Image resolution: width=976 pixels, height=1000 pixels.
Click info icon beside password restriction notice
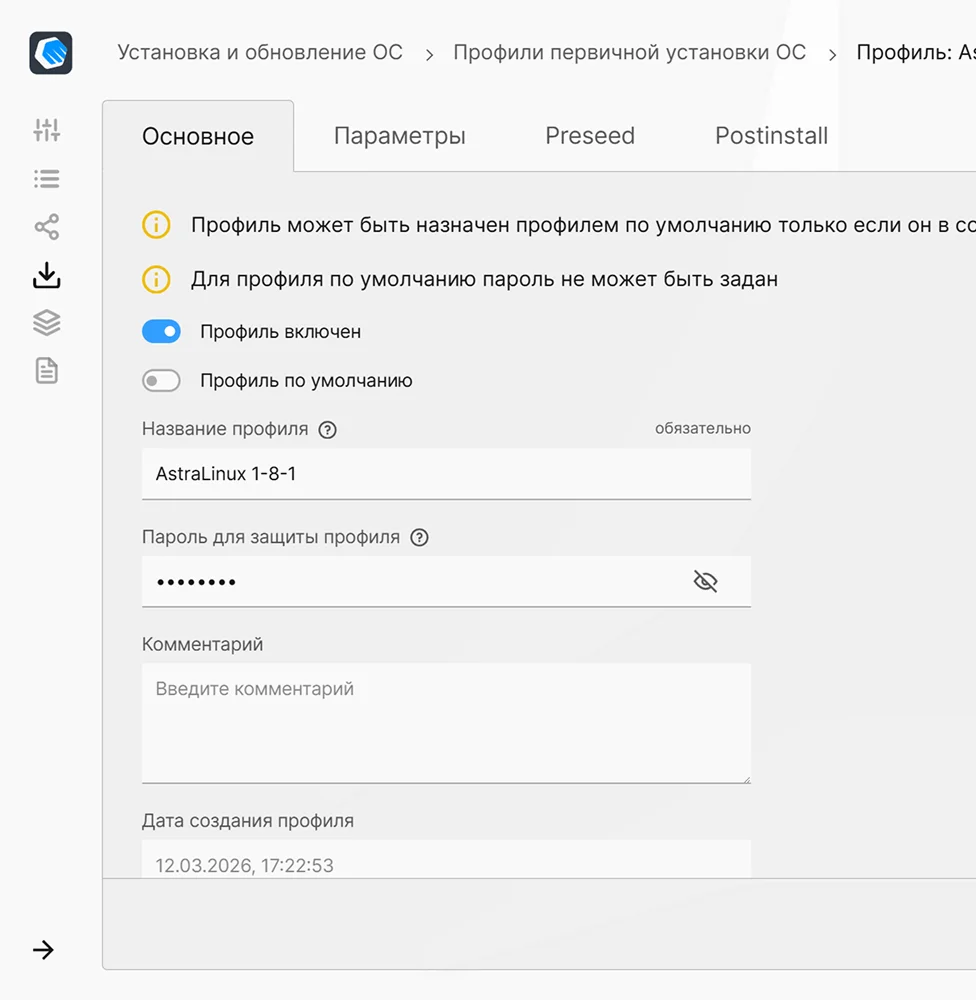[x=156, y=279]
